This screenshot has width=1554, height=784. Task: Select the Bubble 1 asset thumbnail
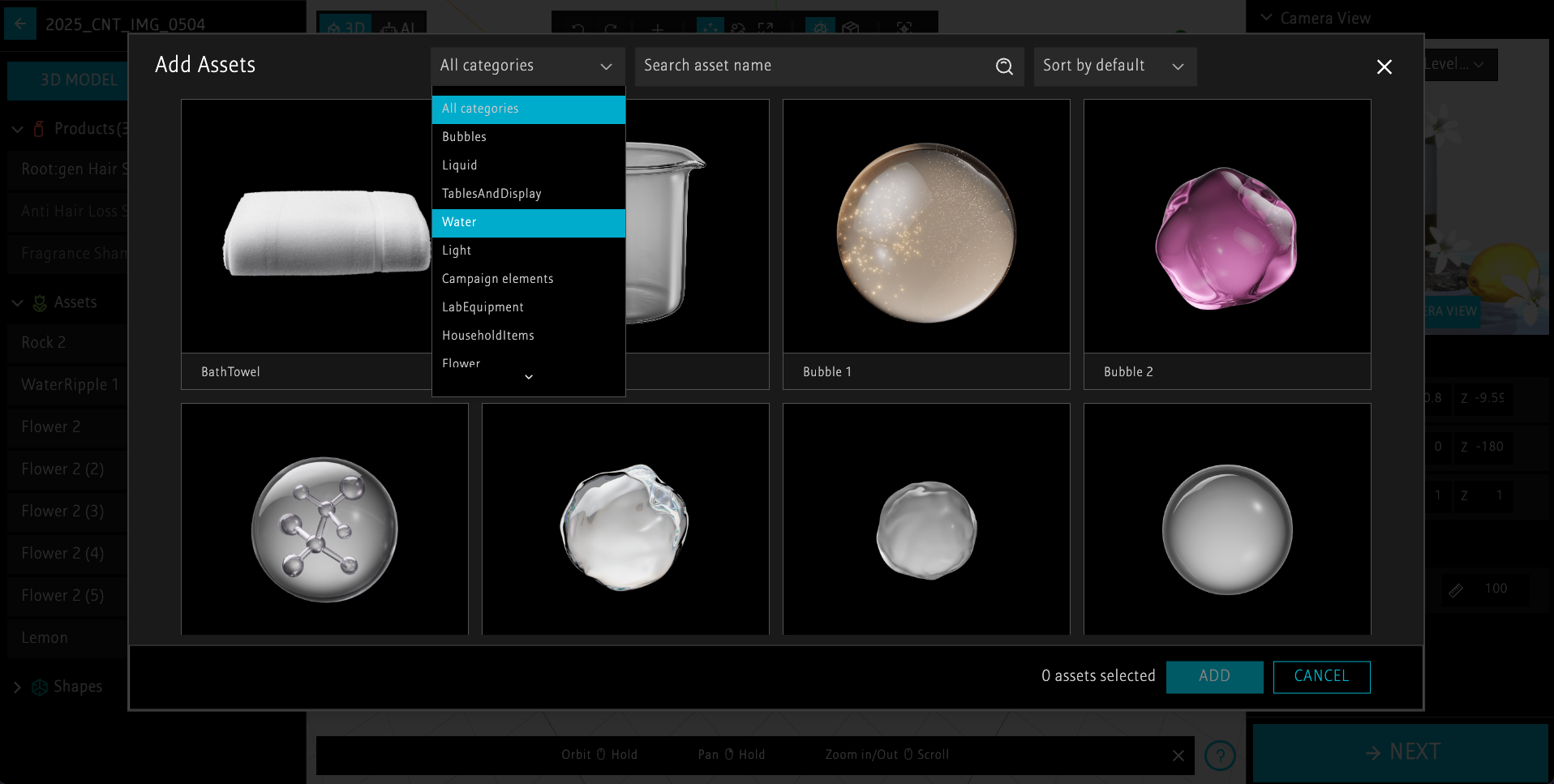tap(926, 226)
